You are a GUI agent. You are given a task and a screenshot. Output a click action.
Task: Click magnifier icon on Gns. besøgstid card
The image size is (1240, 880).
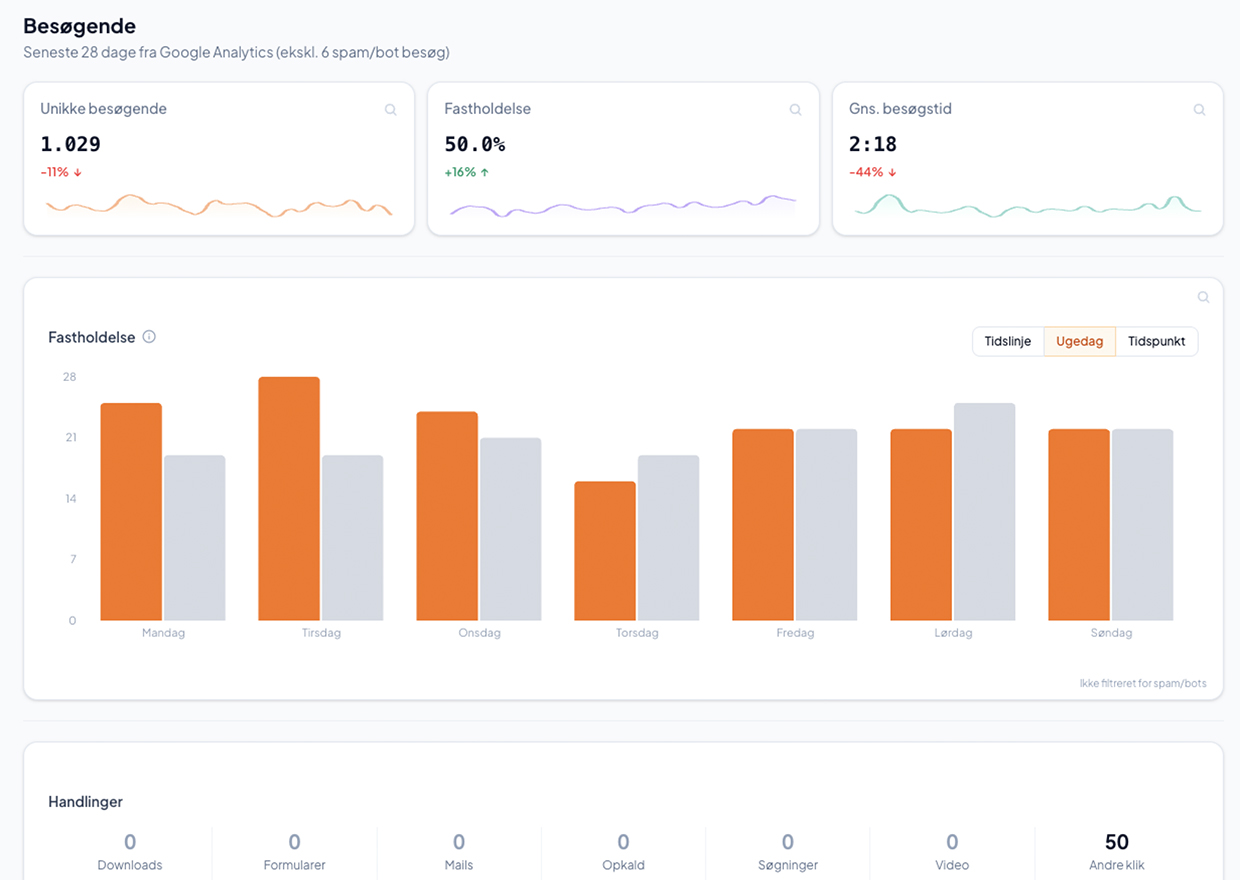click(x=1199, y=110)
